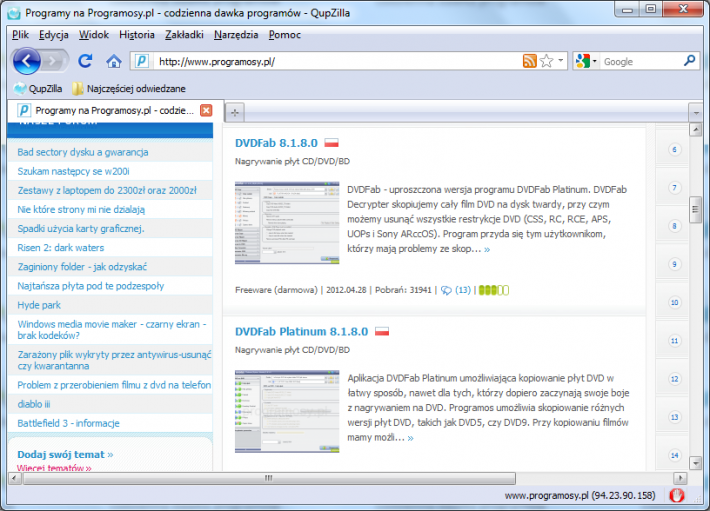Open forum topic 'Bad sectory dysku a gwarancja'
Viewport: 710px width, 511px height.
click(83, 152)
